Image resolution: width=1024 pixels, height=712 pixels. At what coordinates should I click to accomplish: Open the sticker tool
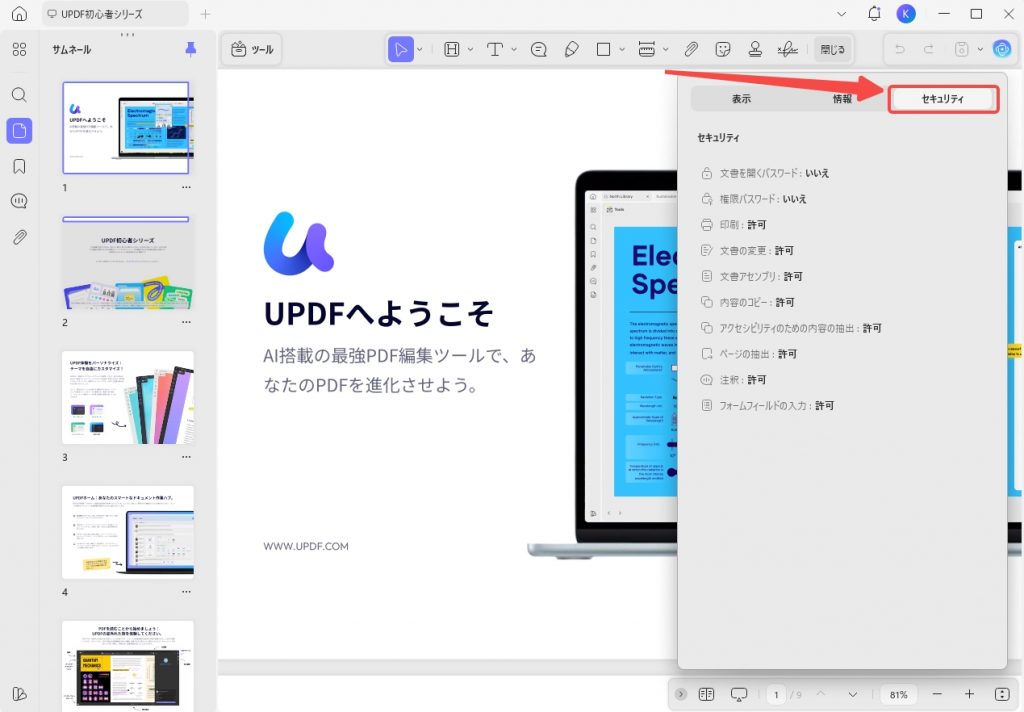(723, 49)
